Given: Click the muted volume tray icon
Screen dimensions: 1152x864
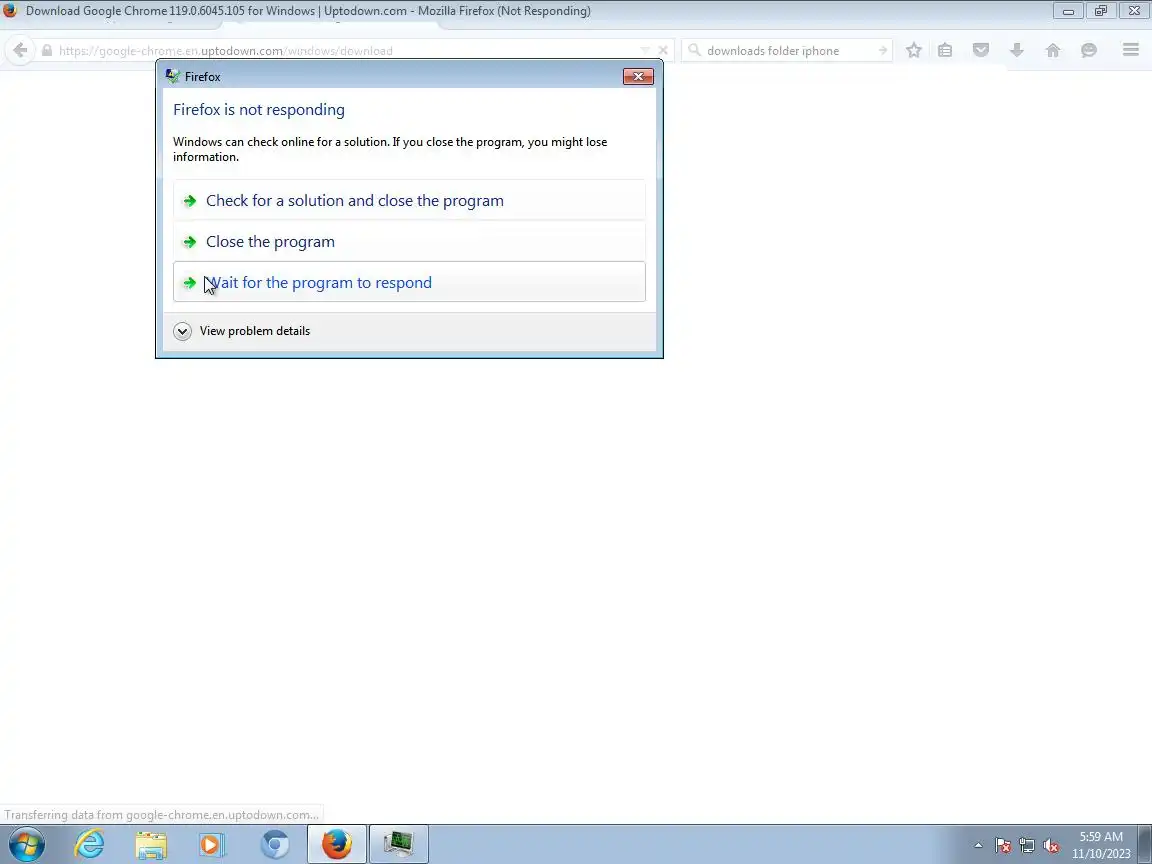Looking at the screenshot, I should pos(1051,846).
